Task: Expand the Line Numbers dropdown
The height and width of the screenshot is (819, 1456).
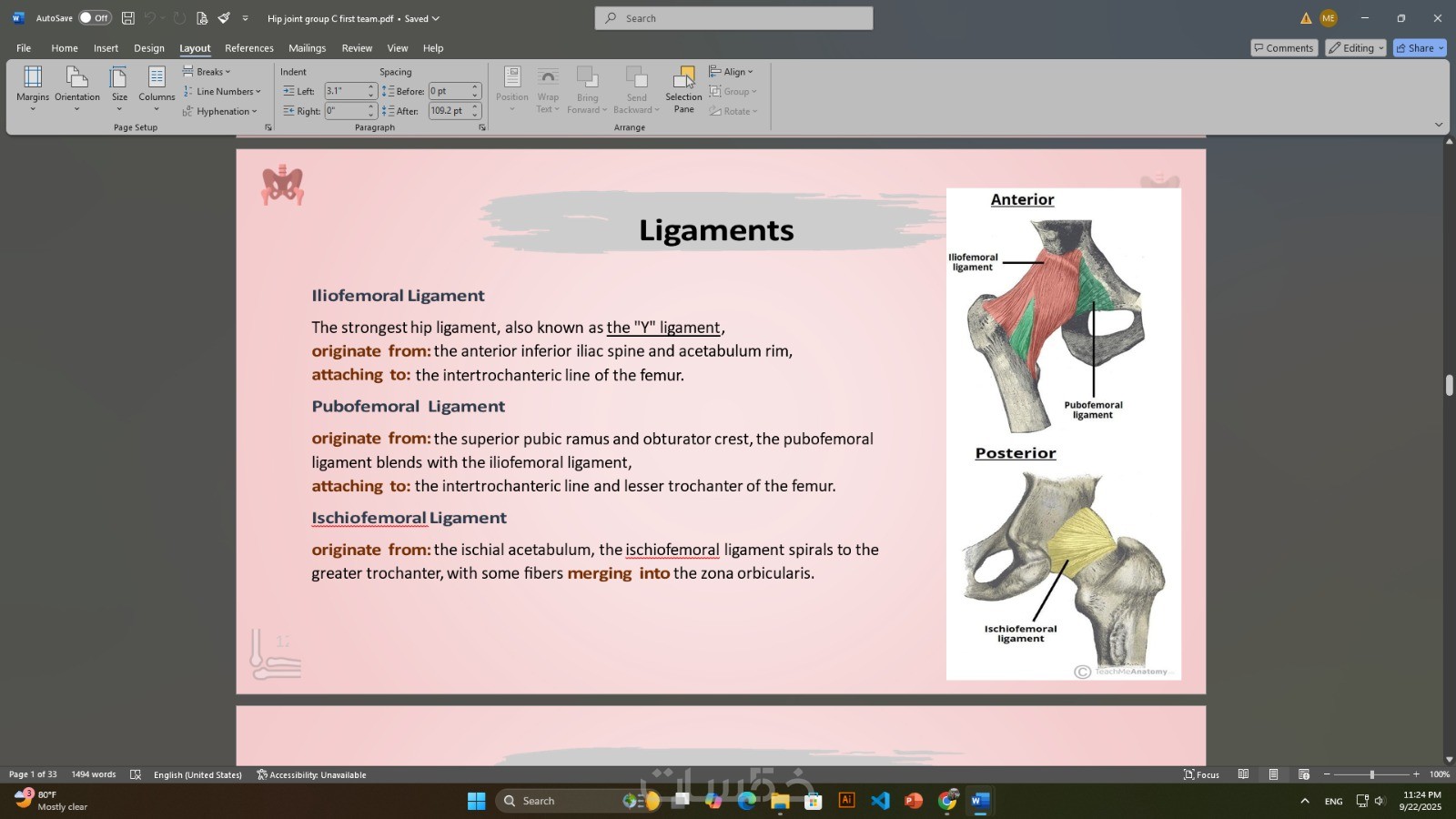Action: (x=222, y=92)
